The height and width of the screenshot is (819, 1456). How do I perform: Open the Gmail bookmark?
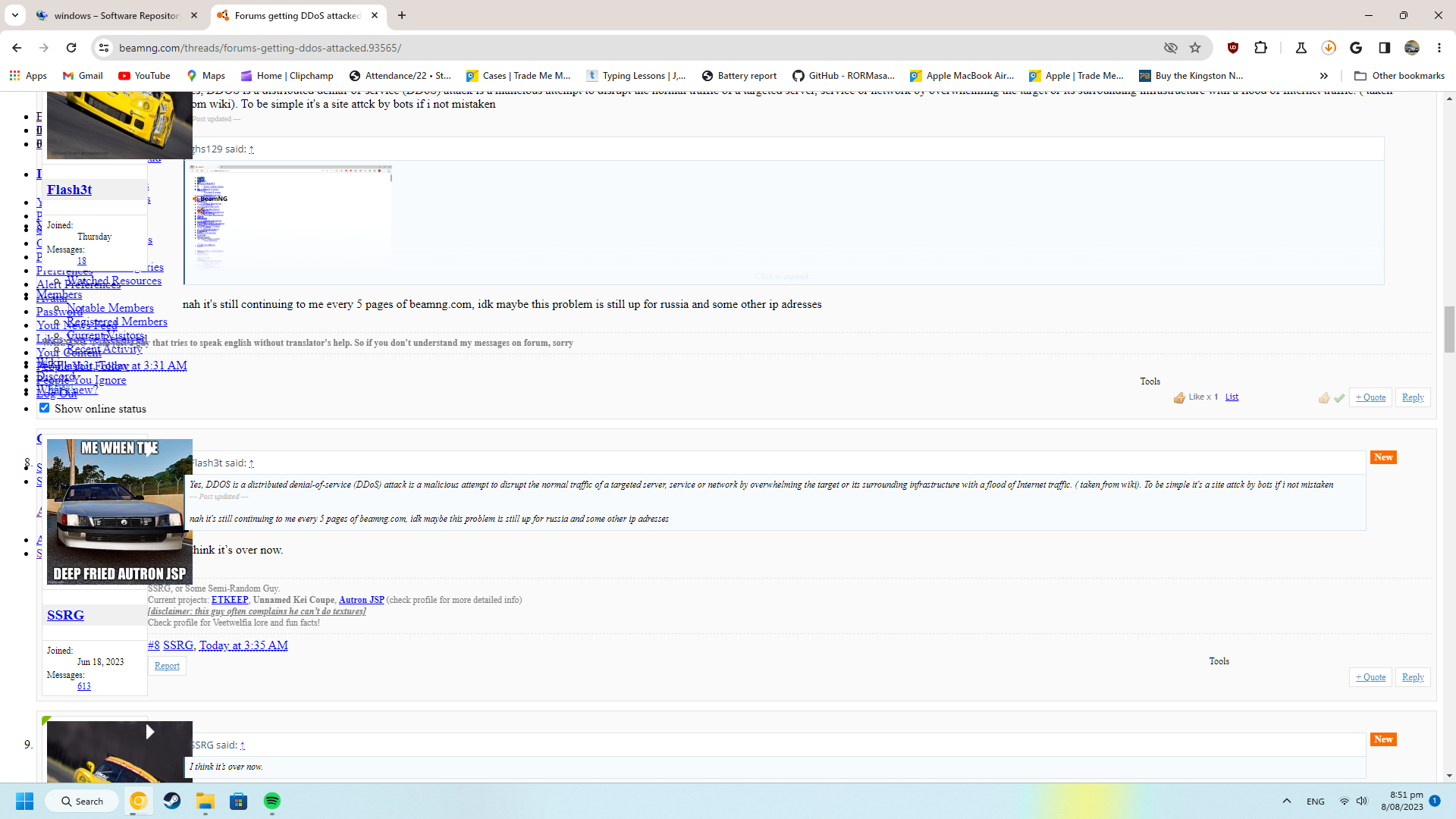[83, 76]
